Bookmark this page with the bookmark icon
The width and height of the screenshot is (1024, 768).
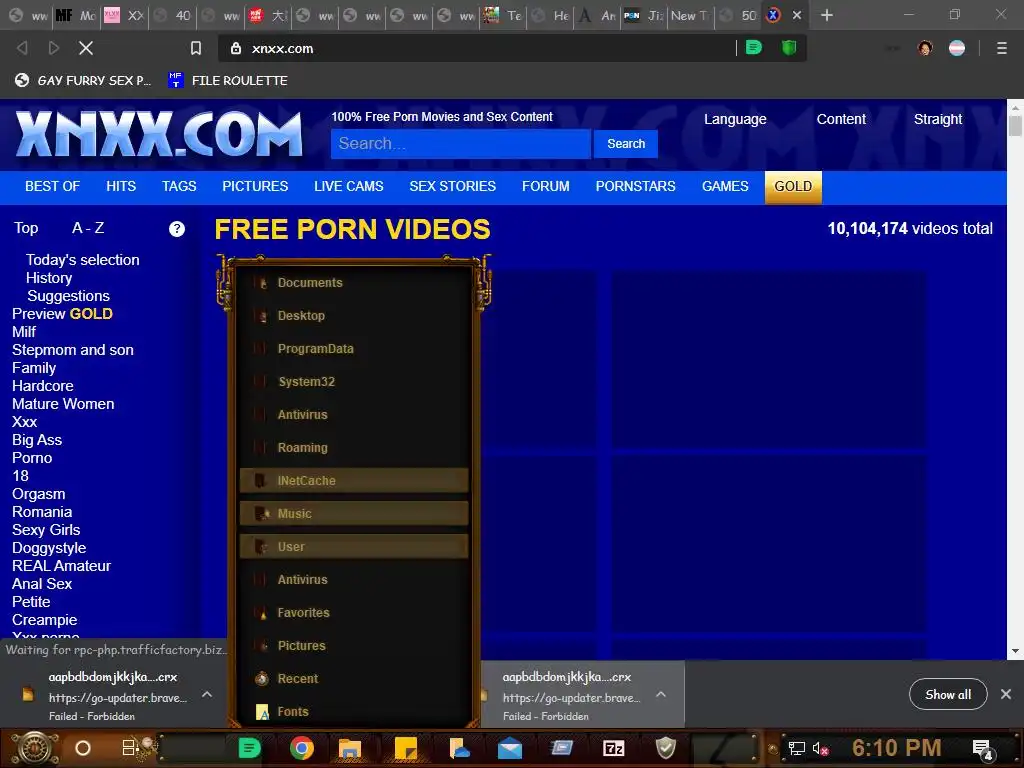pyautogui.click(x=195, y=48)
